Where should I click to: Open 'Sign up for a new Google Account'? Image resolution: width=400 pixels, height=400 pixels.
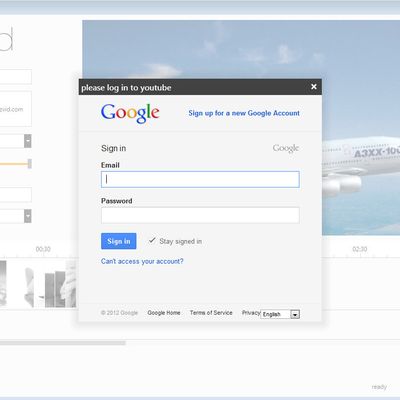(244, 113)
